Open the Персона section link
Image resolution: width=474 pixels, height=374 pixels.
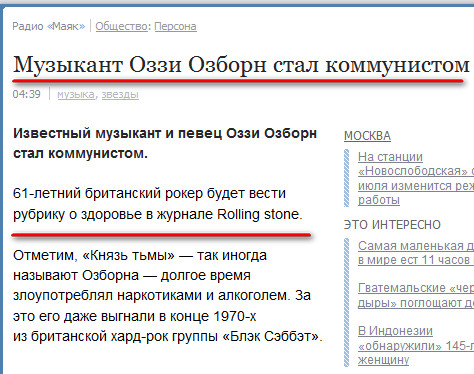tap(175, 26)
